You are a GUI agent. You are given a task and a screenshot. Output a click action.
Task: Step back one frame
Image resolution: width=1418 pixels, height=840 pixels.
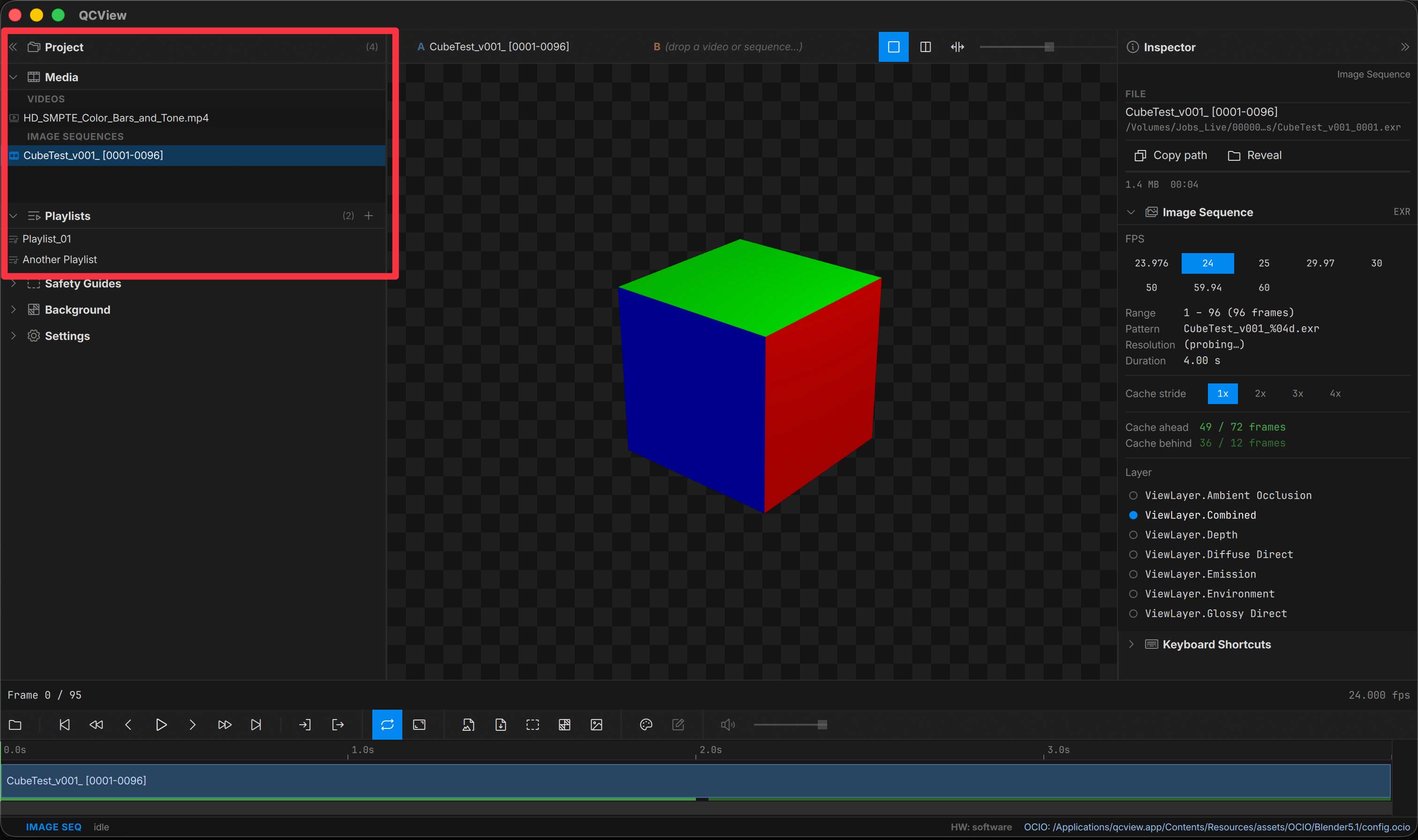click(128, 725)
